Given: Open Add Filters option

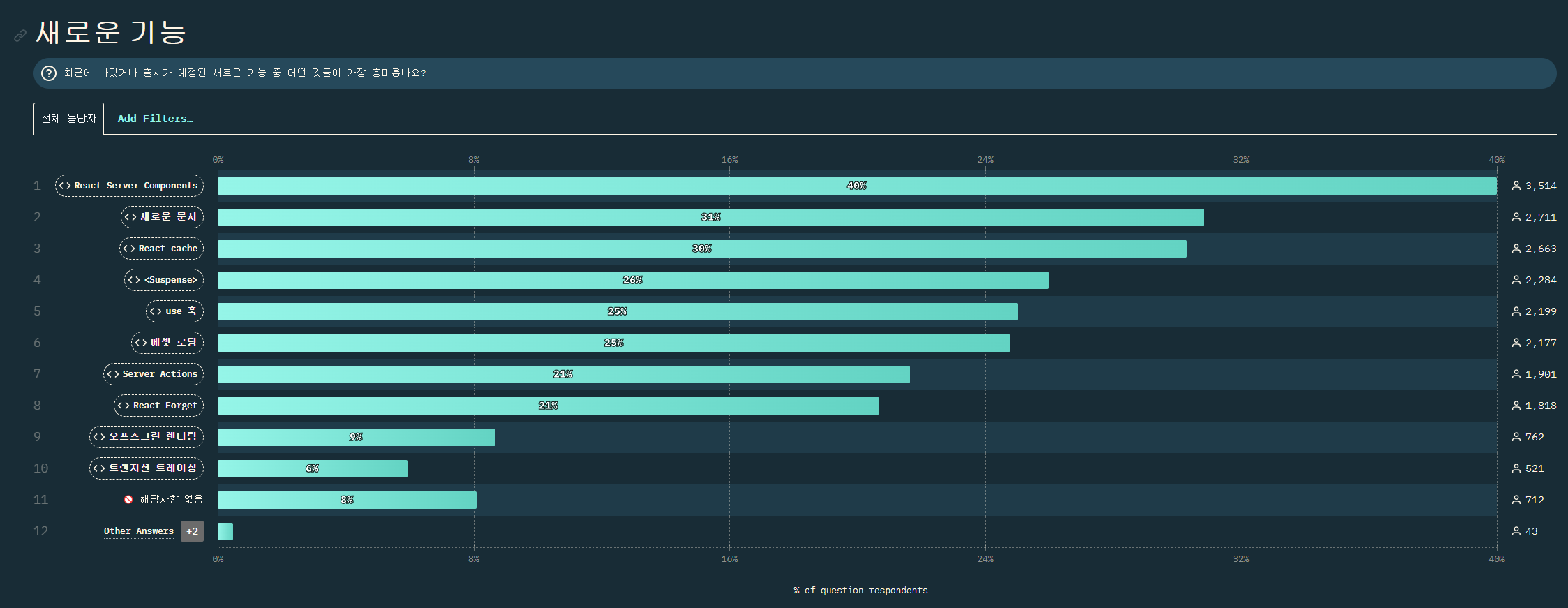Looking at the screenshot, I should 155,119.
